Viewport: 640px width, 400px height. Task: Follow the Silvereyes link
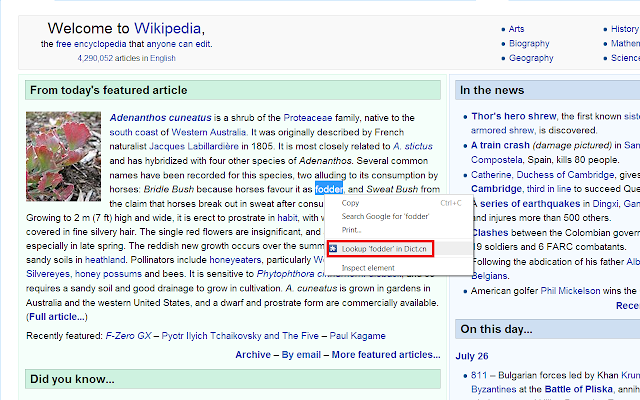[48, 273]
